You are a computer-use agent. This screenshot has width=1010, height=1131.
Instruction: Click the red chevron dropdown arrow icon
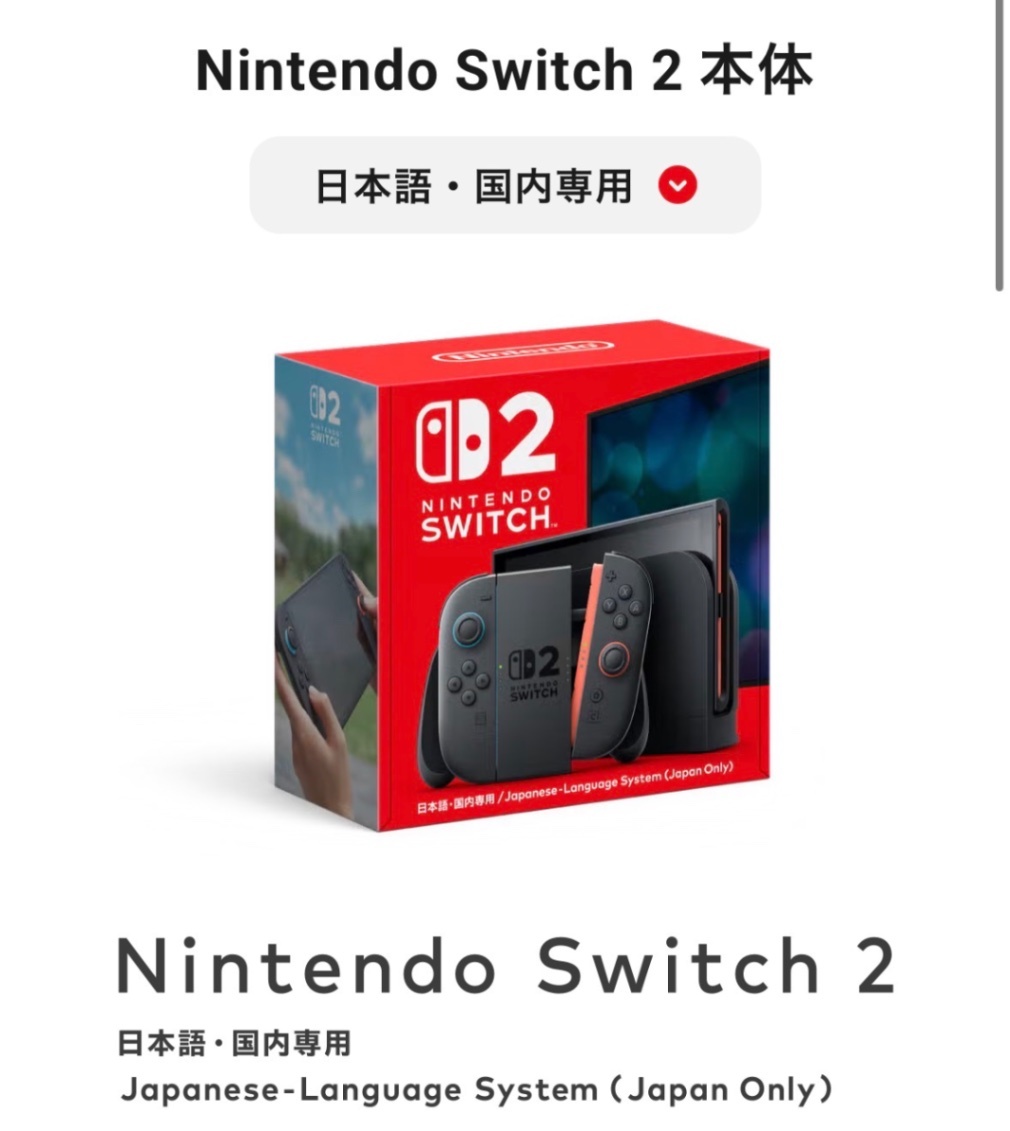tap(677, 185)
